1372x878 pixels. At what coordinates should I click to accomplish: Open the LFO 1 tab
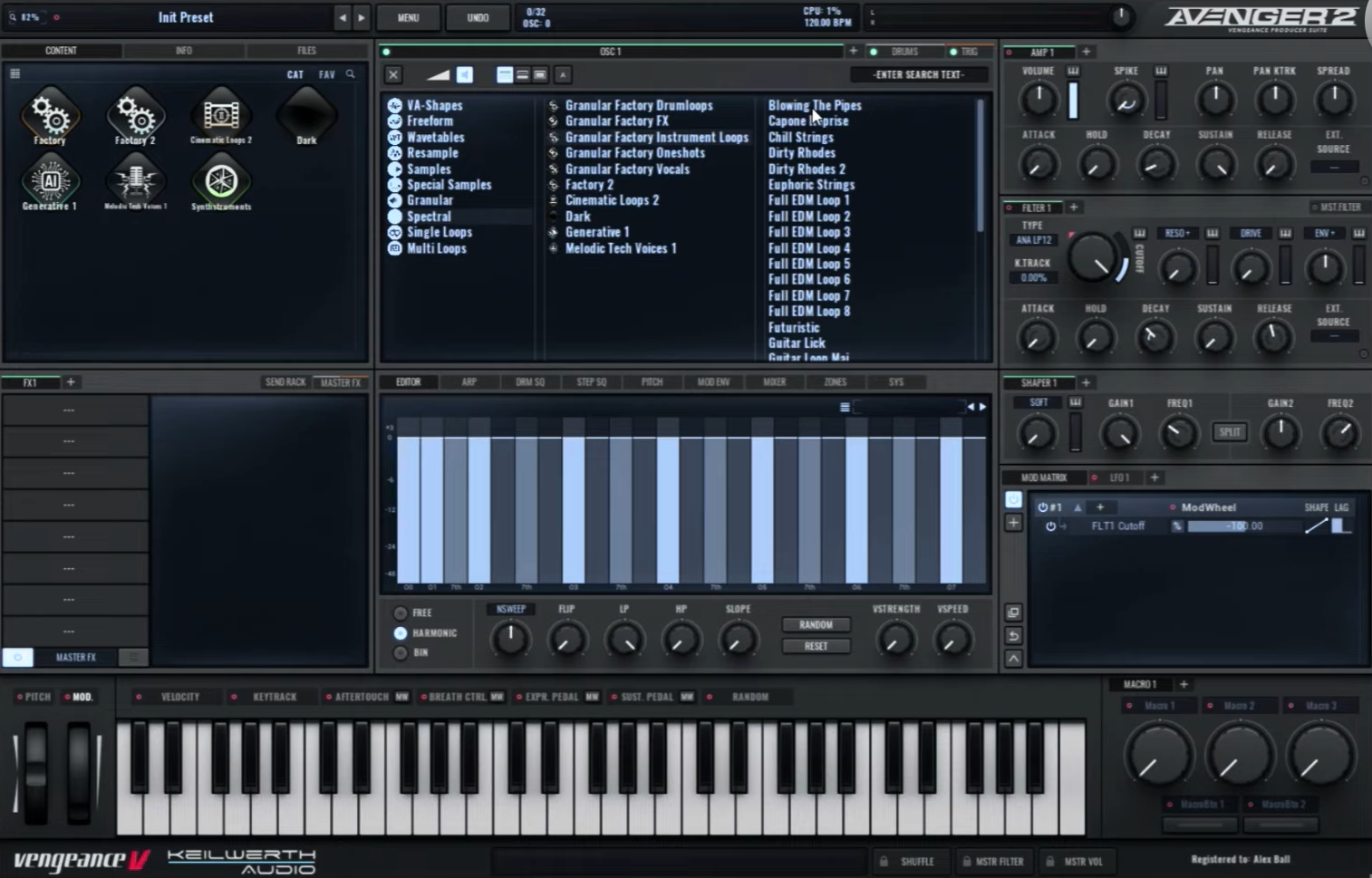click(x=1118, y=478)
